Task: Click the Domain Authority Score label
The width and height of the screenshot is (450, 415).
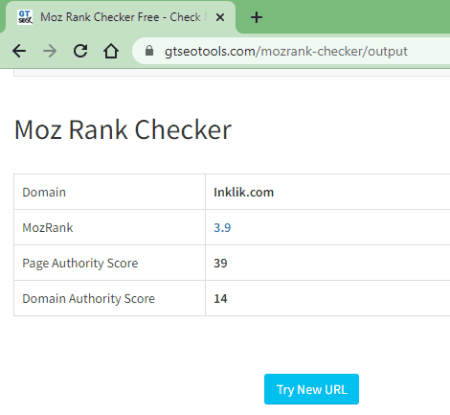Action: 89,299
